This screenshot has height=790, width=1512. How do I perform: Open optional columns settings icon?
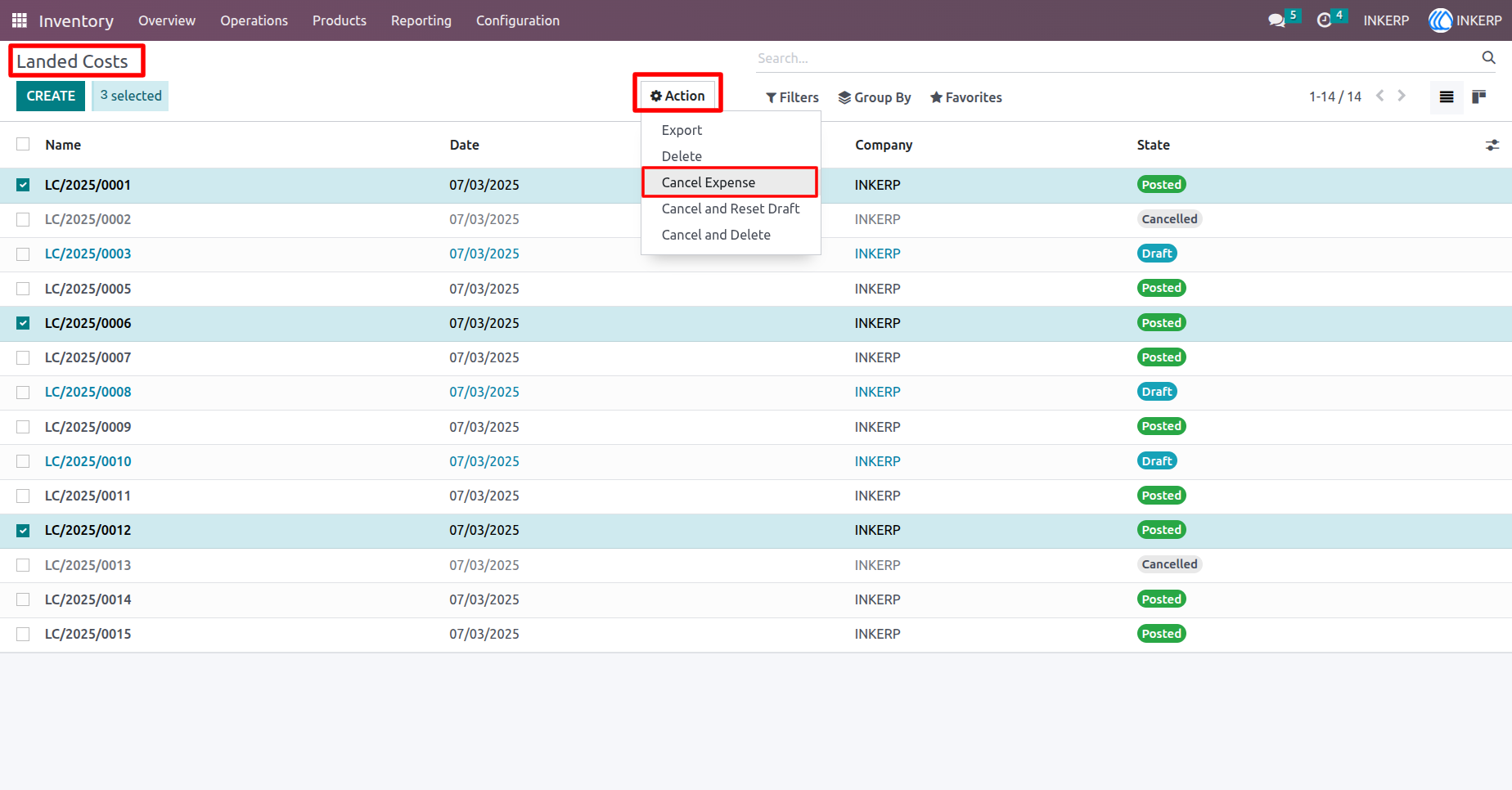coord(1492,145)
